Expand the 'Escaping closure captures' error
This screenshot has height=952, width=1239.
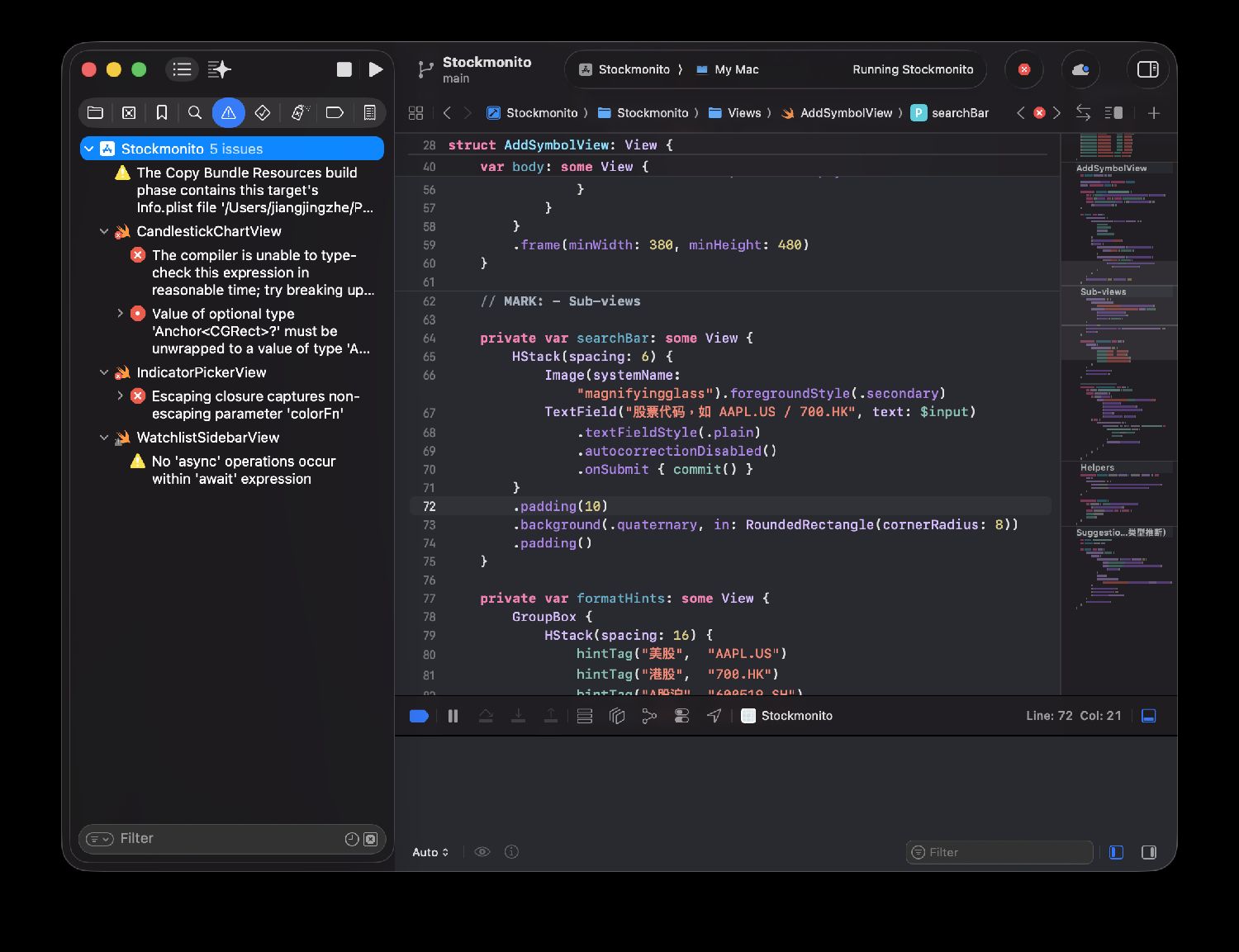[x=121, y=396]
